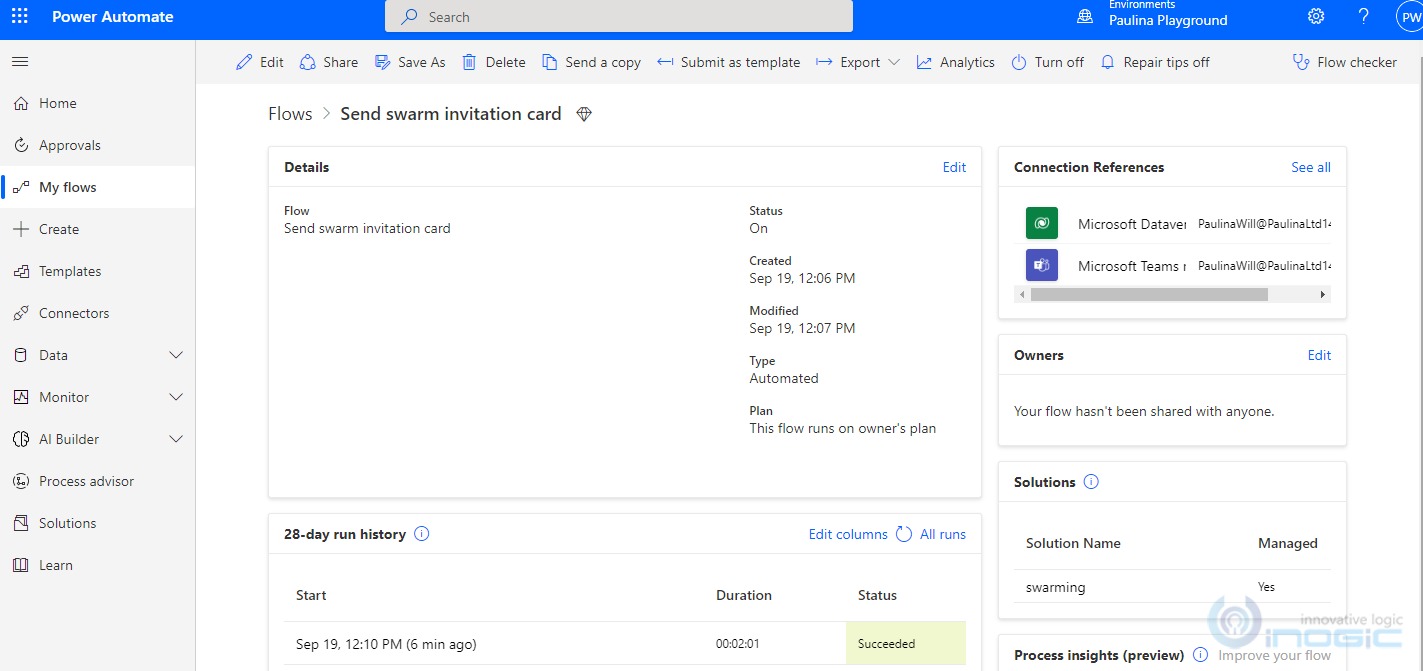The height and width of the screenshot is (671, 1423).
Task: Open run started Sep 19, 12:10 PM
Action: click(386, 644)
